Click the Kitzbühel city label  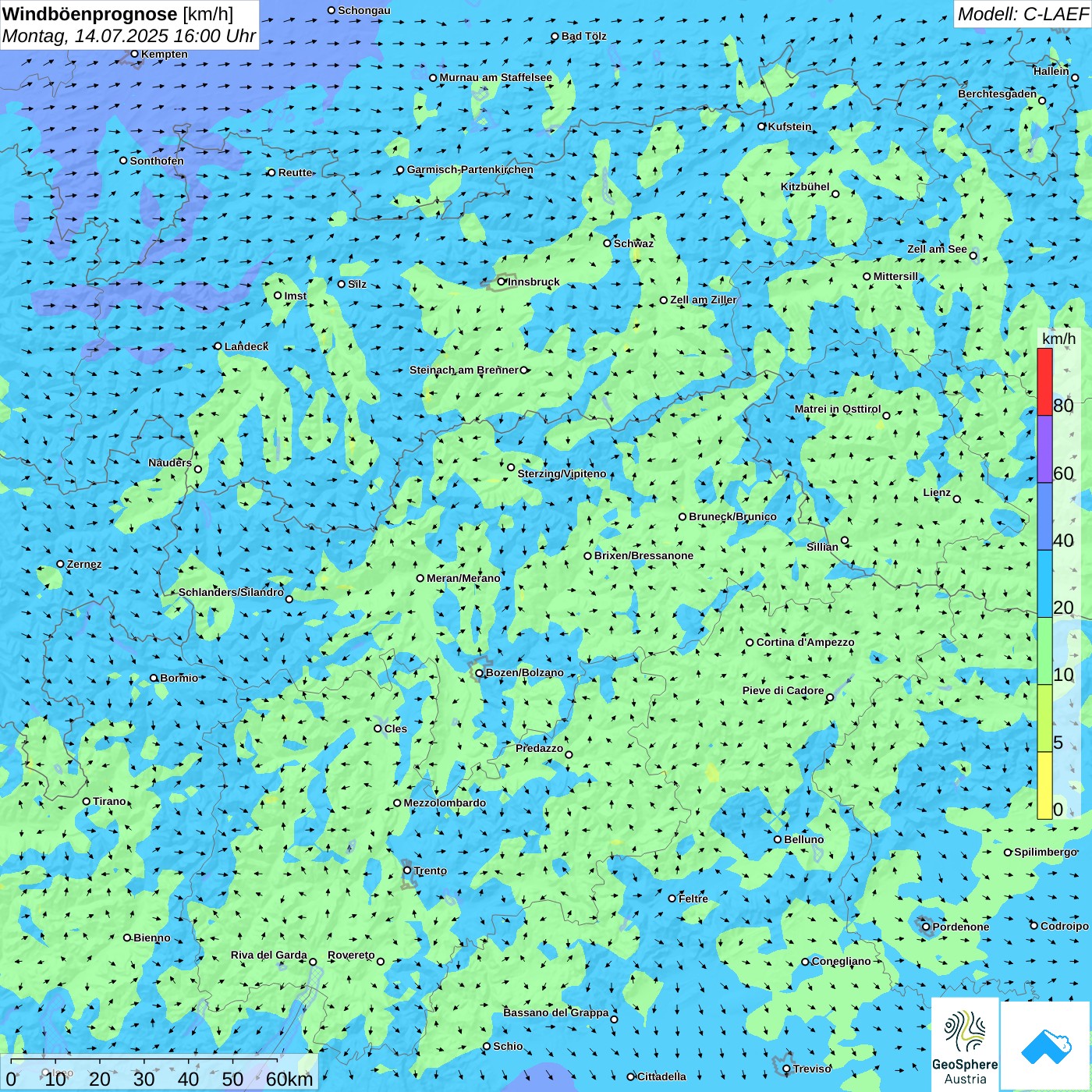[x=805, y=186]
